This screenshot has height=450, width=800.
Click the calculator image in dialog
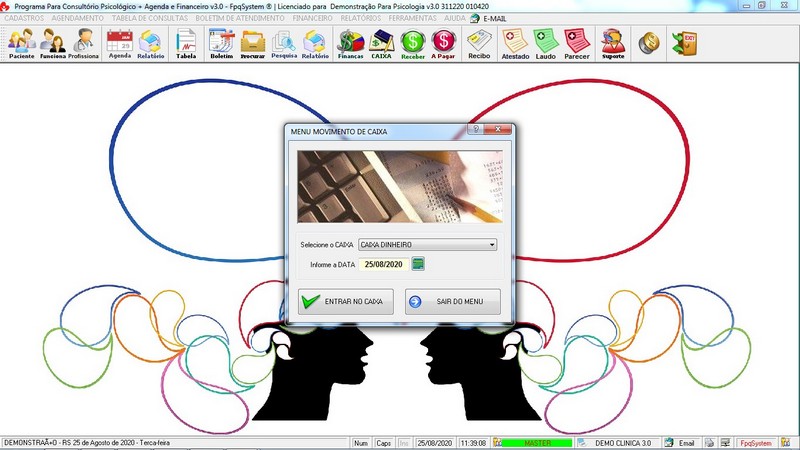click(x=400, y=187)
